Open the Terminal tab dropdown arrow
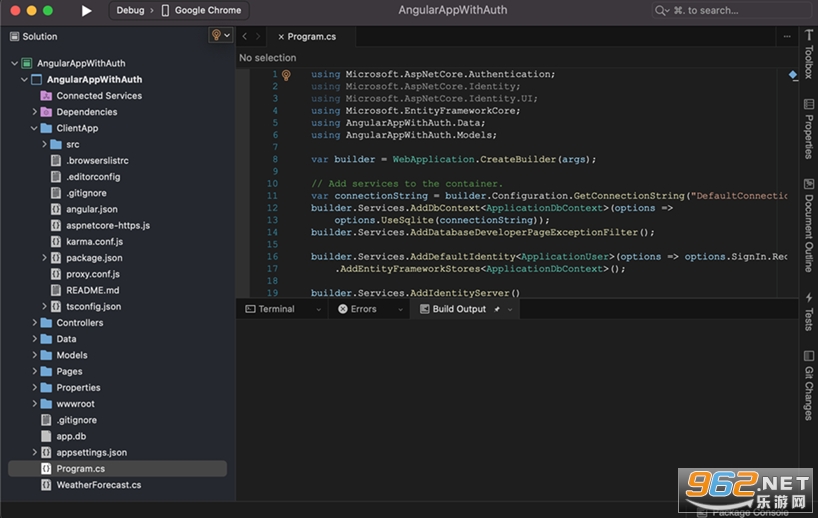The height and width of the screenshot is (518, 818). 318,309
